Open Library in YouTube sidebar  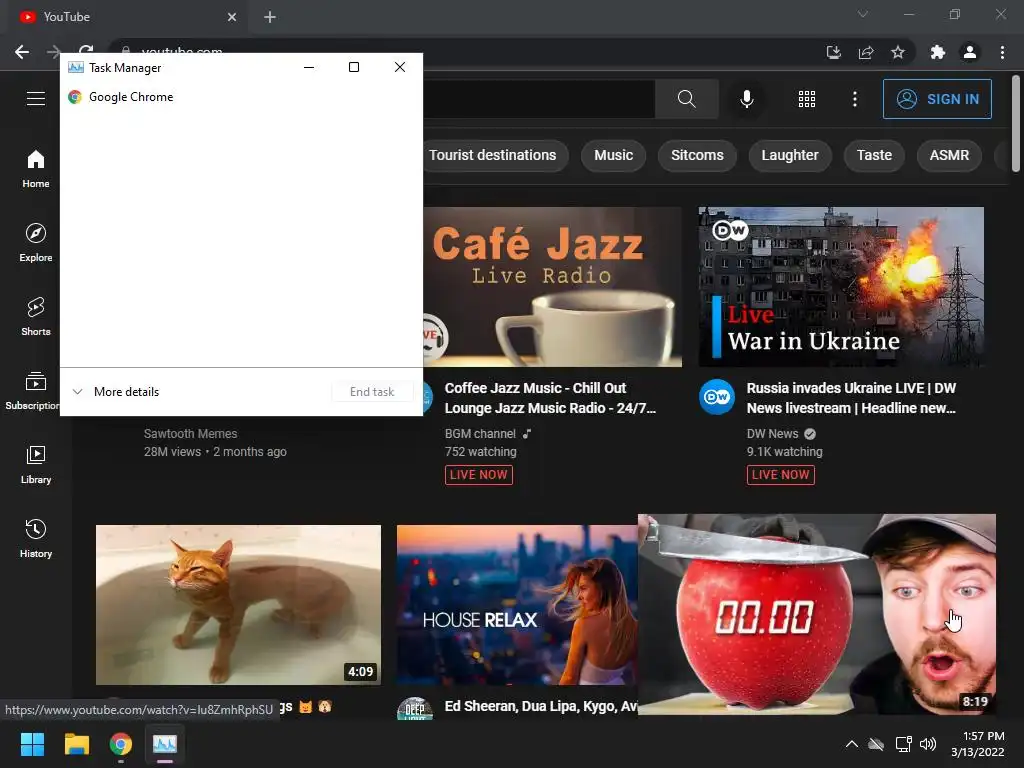(36, 464)
